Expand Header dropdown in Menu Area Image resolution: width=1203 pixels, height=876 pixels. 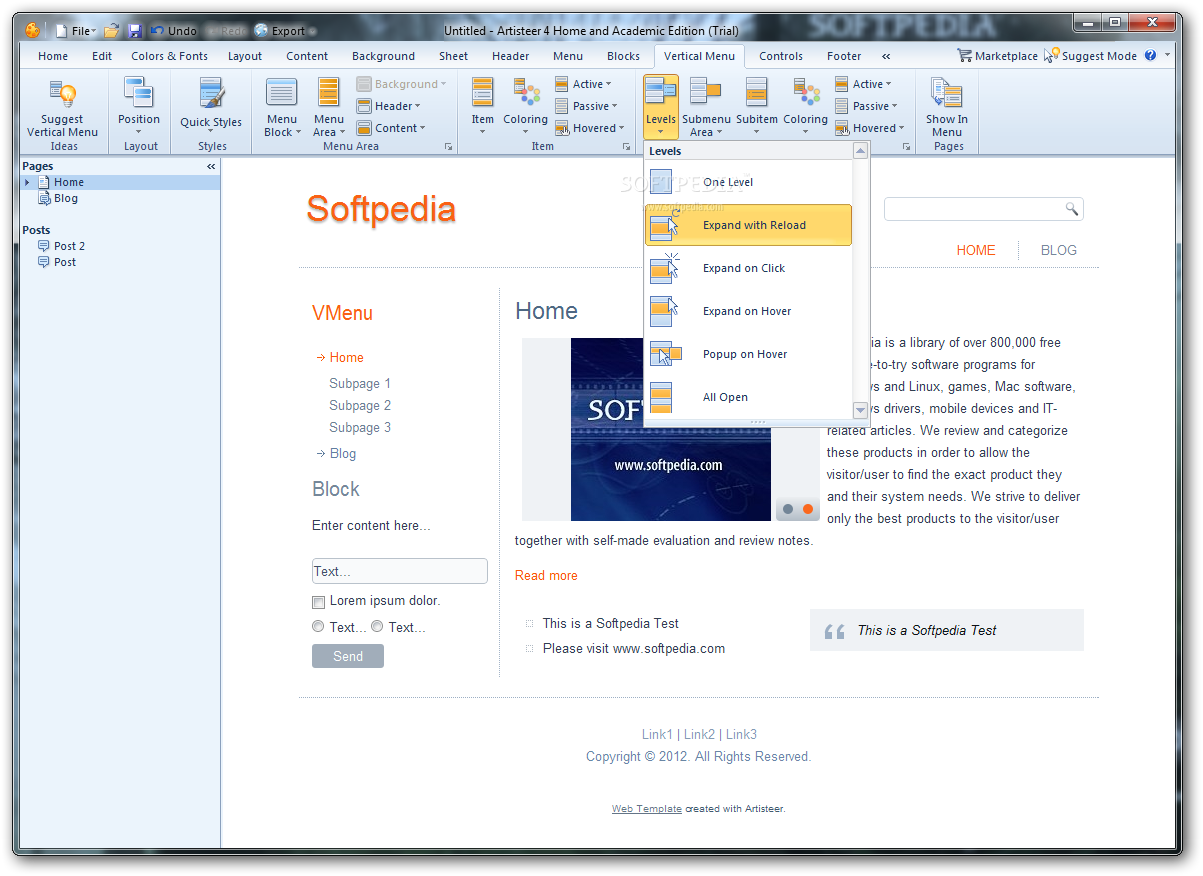coord(389,106)
